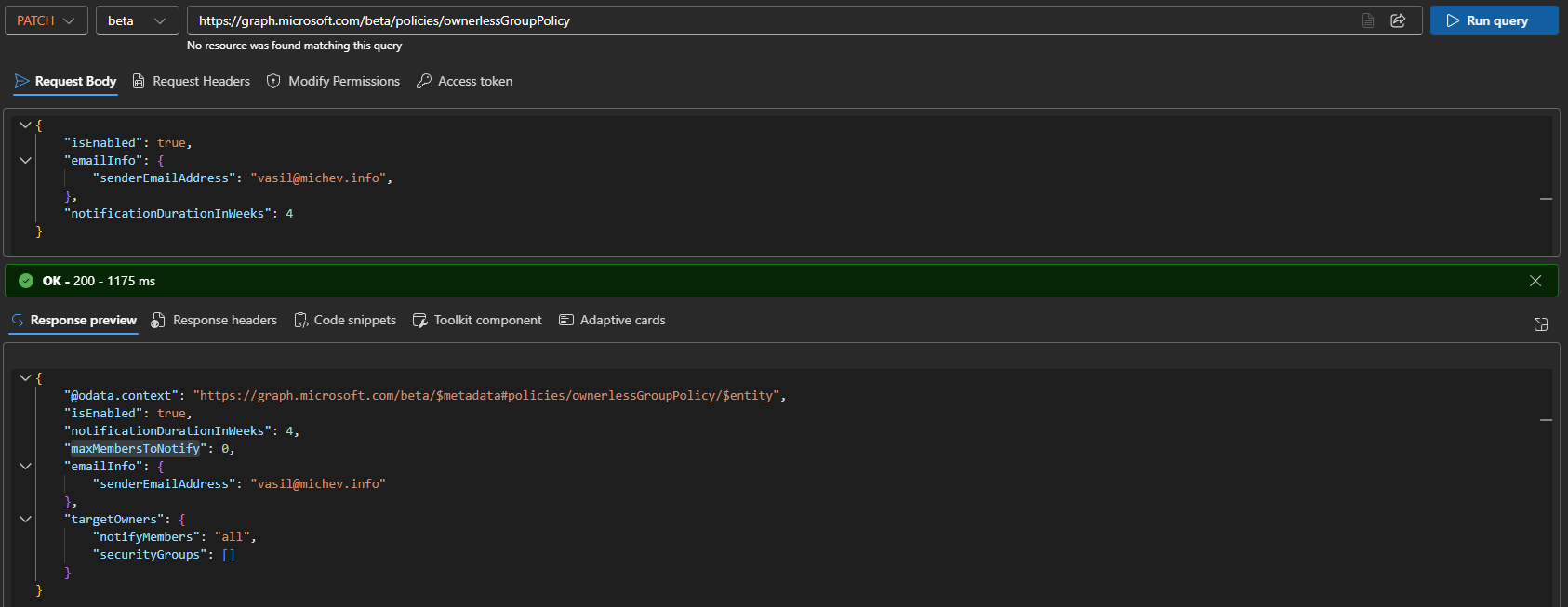This screenshot has width=1568, height=607.
Task: Select the Request Body tab
Action: click(x=65, y=82)
